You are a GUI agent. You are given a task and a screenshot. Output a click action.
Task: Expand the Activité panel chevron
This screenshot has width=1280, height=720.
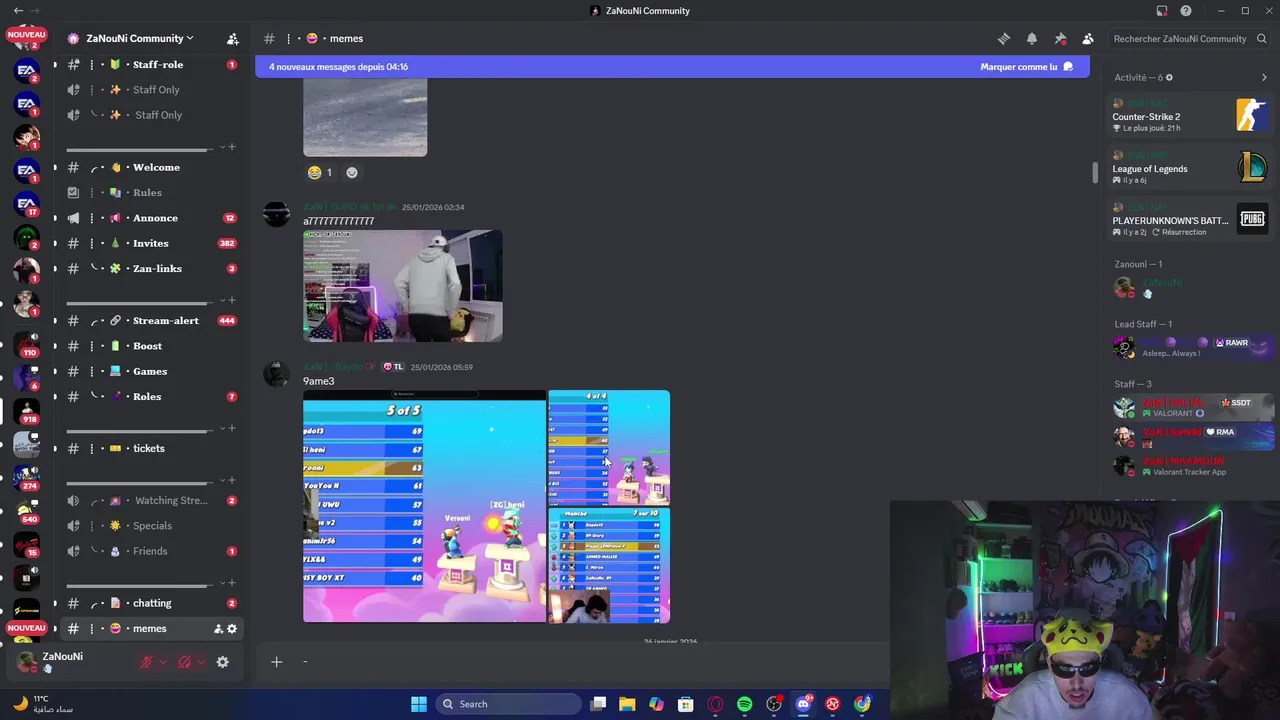[x=1264, y=77]
